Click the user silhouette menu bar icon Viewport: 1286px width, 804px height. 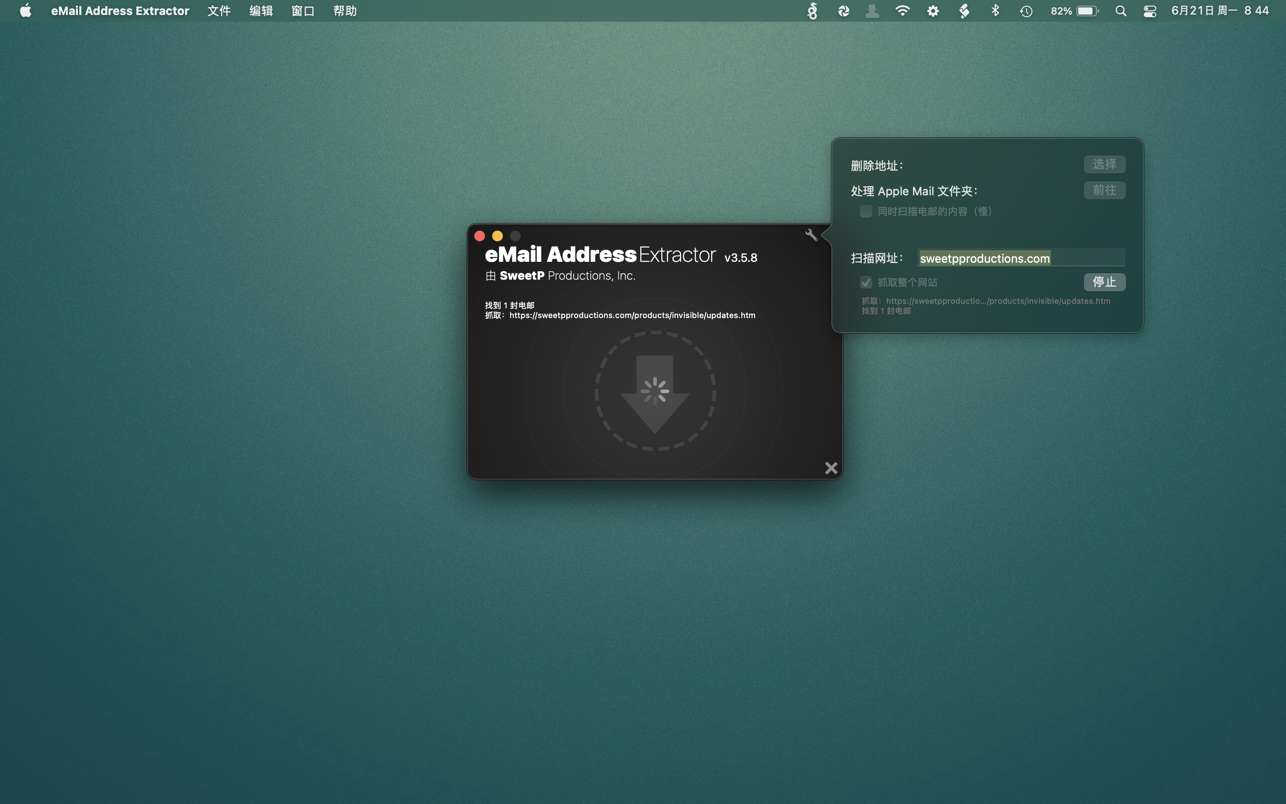872,11
